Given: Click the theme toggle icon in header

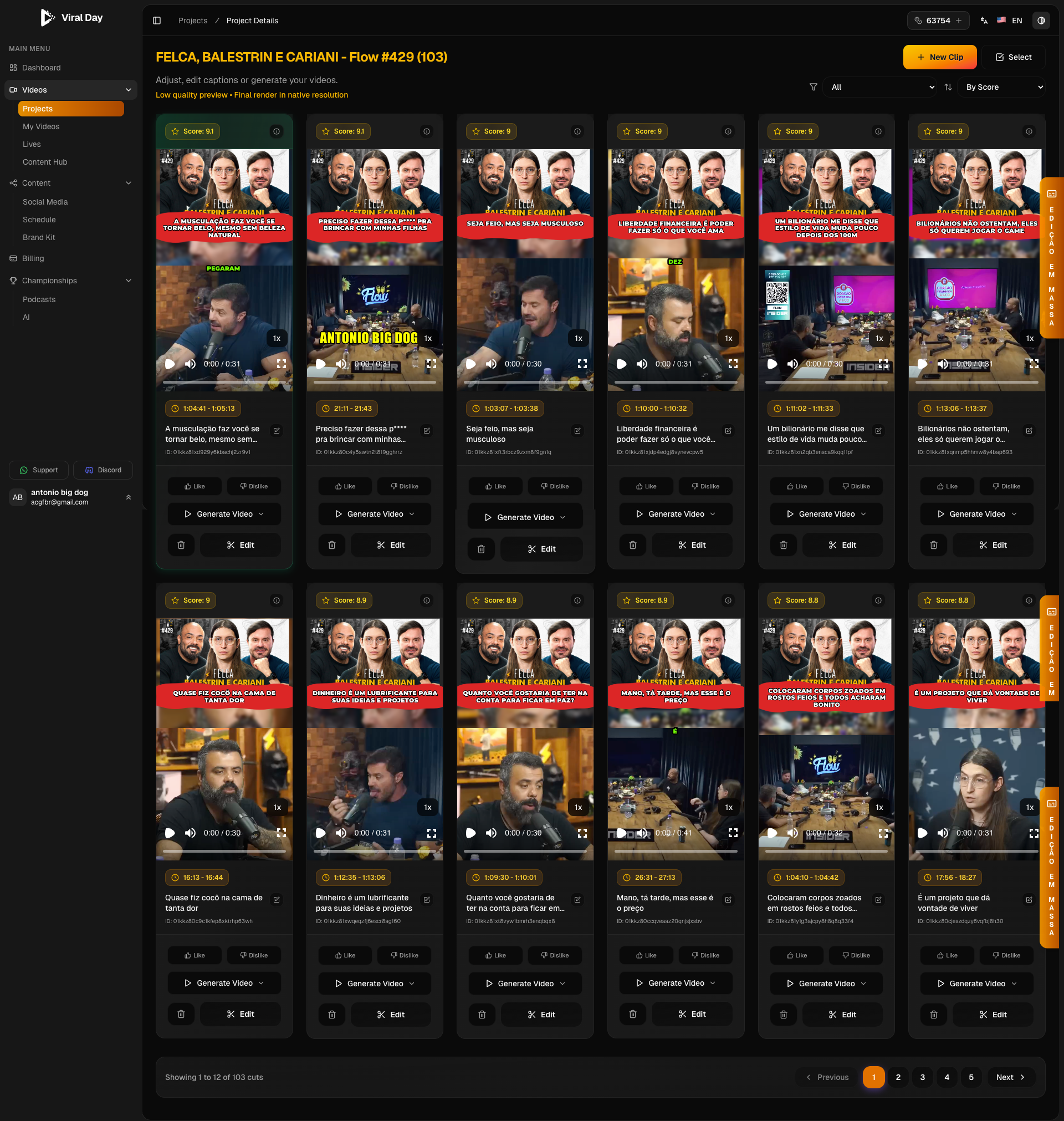Looking at the screenshot, I should 1041,21.
